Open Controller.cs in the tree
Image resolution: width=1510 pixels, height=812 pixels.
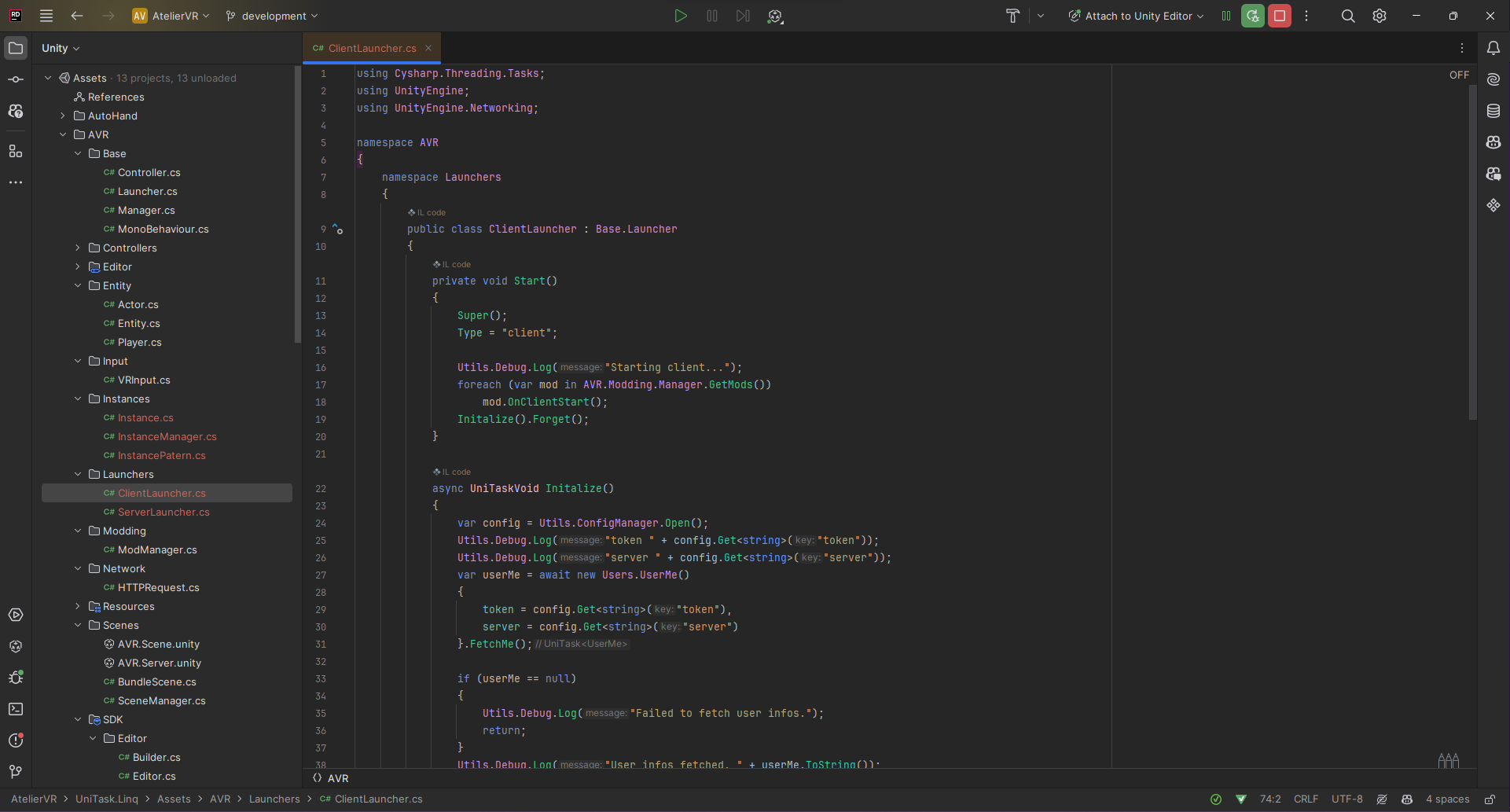pos(149,172)
